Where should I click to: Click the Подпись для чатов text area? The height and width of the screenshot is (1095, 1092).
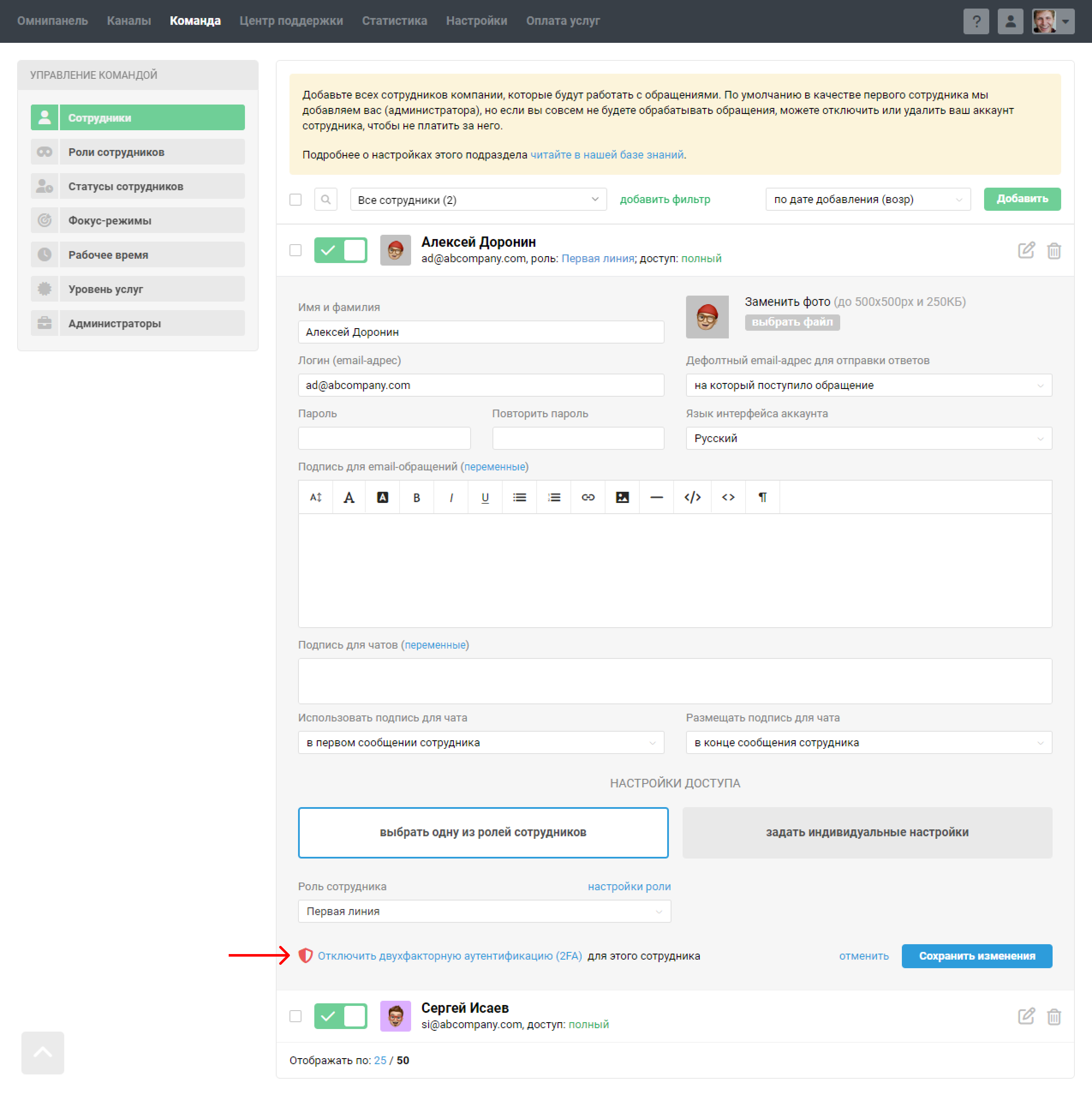tap(675, 681)
